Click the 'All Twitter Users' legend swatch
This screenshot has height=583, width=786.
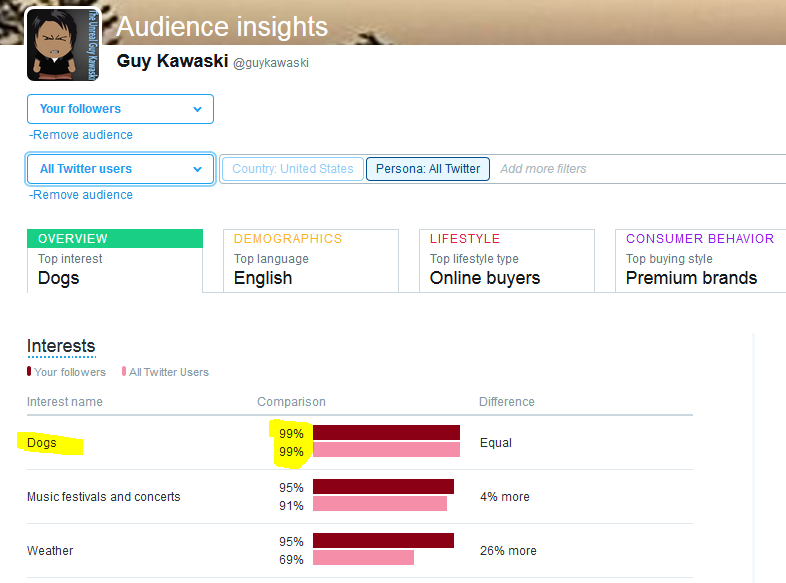click(124, 371)
